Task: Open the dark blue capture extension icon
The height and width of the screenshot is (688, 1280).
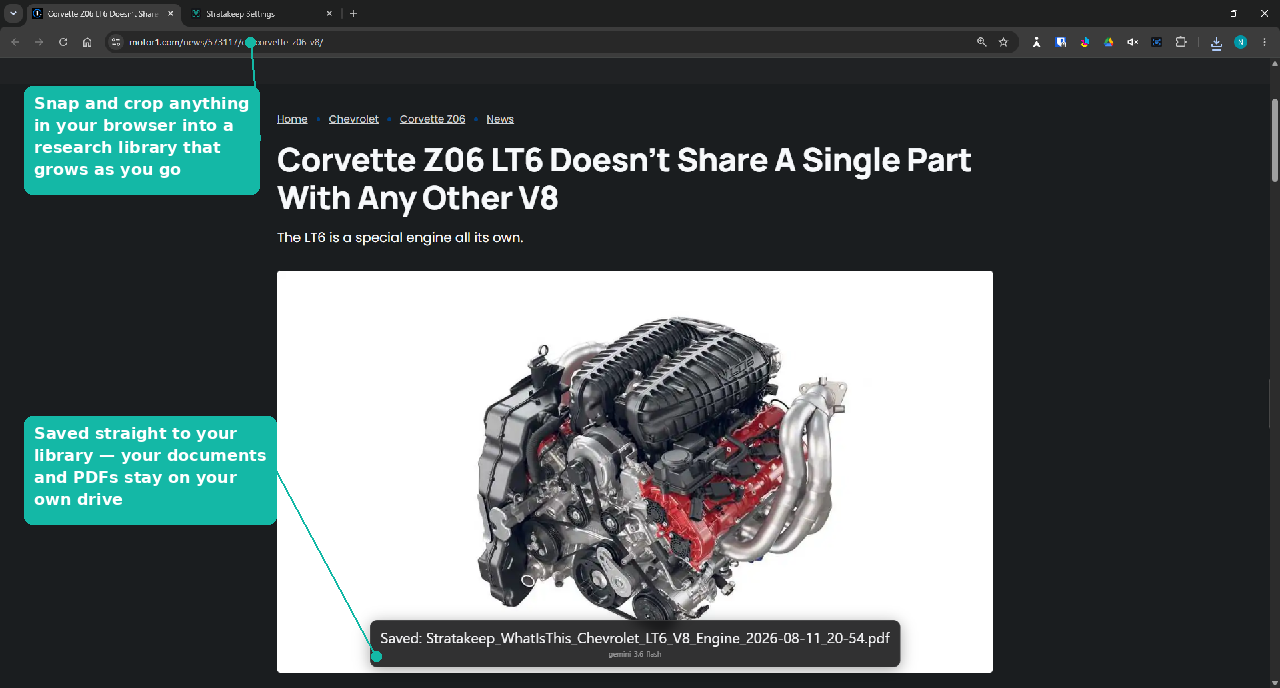Action: 1157,42
